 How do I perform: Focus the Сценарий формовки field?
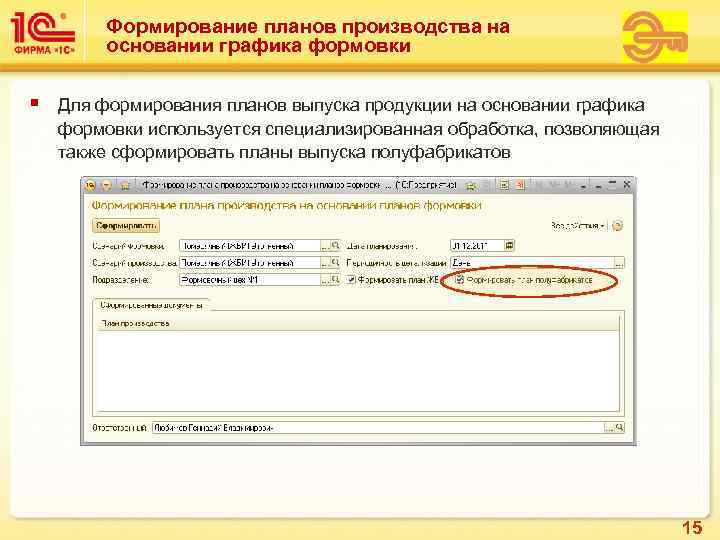[249, 246]
